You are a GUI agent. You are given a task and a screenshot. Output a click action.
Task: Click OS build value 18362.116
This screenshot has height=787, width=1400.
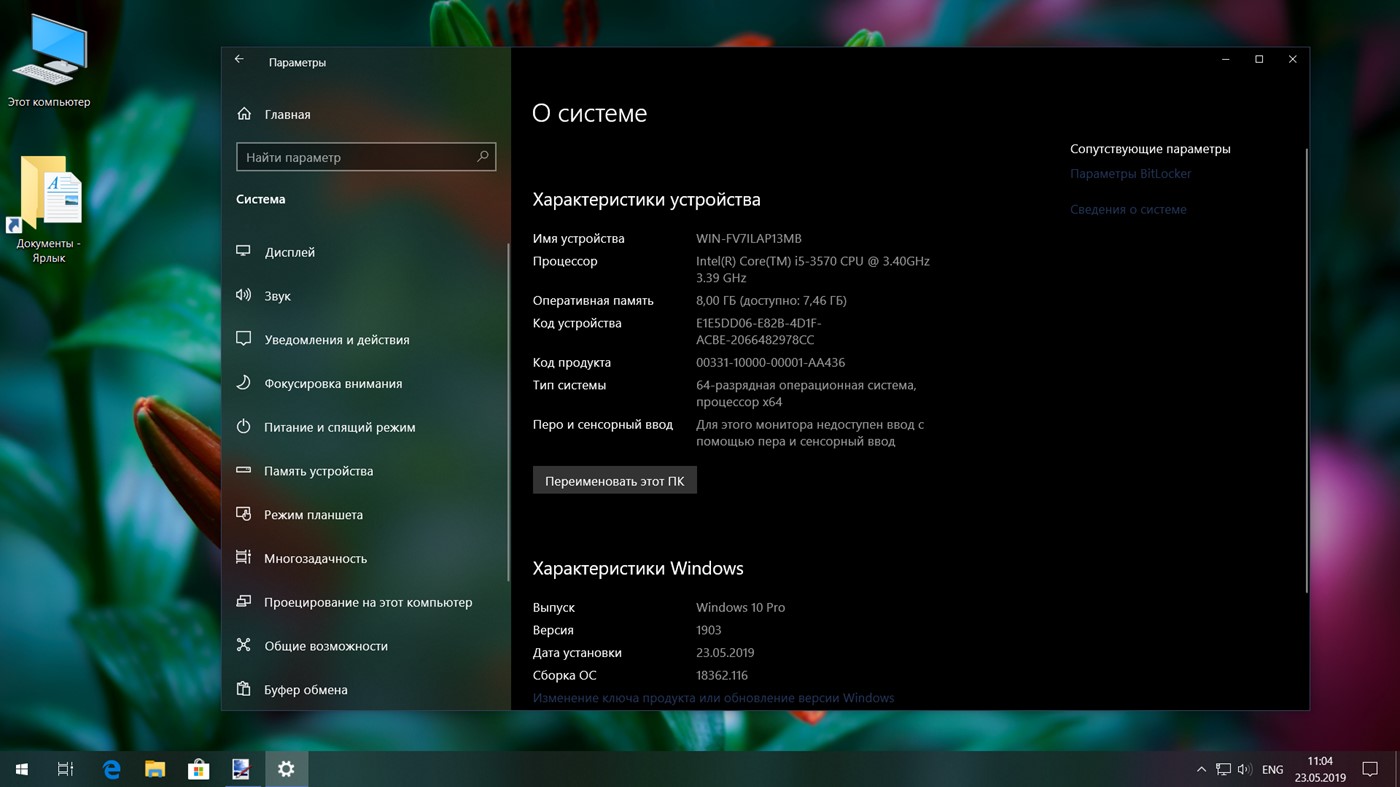pos(721,676)
